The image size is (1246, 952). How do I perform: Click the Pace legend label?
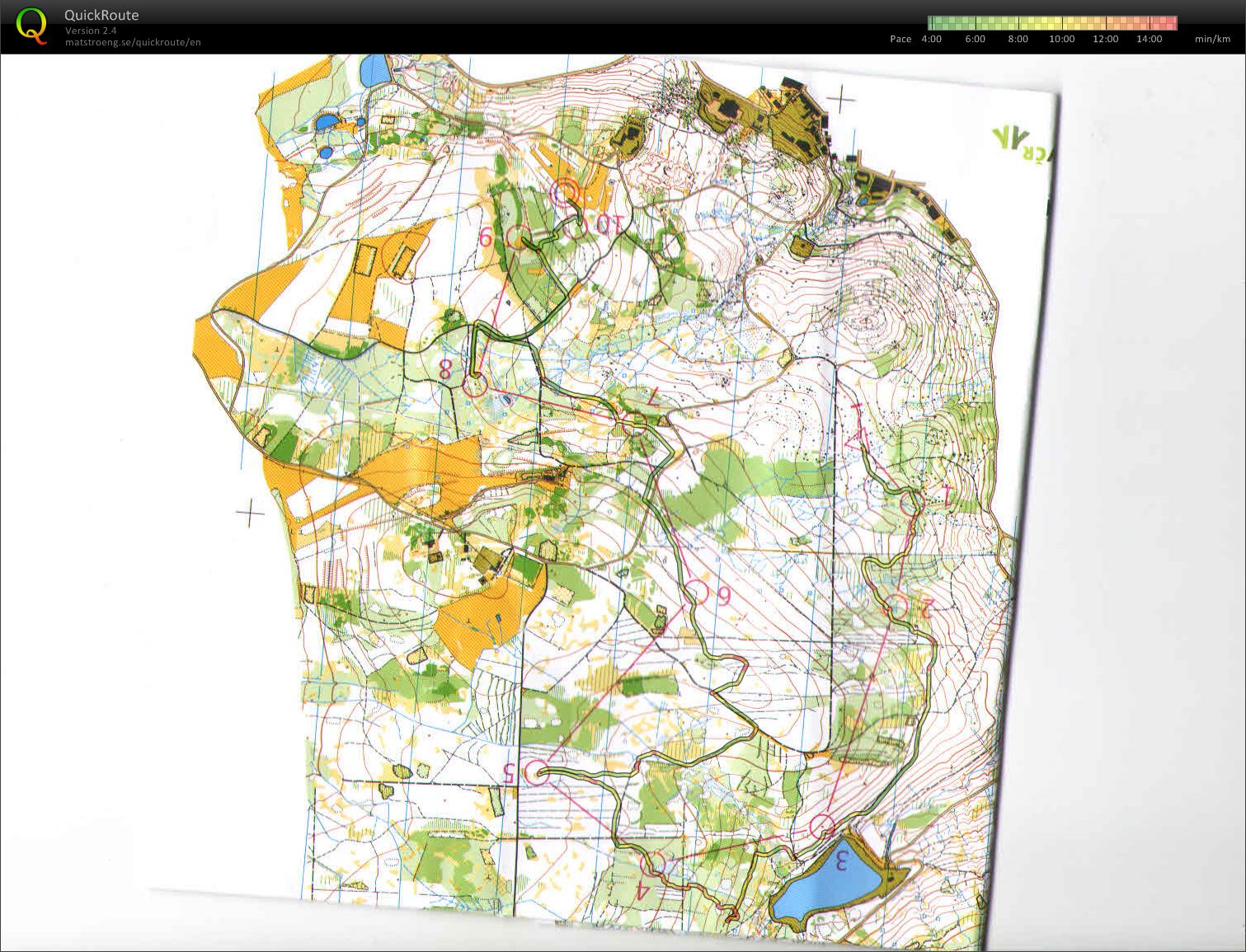(900, 39)
